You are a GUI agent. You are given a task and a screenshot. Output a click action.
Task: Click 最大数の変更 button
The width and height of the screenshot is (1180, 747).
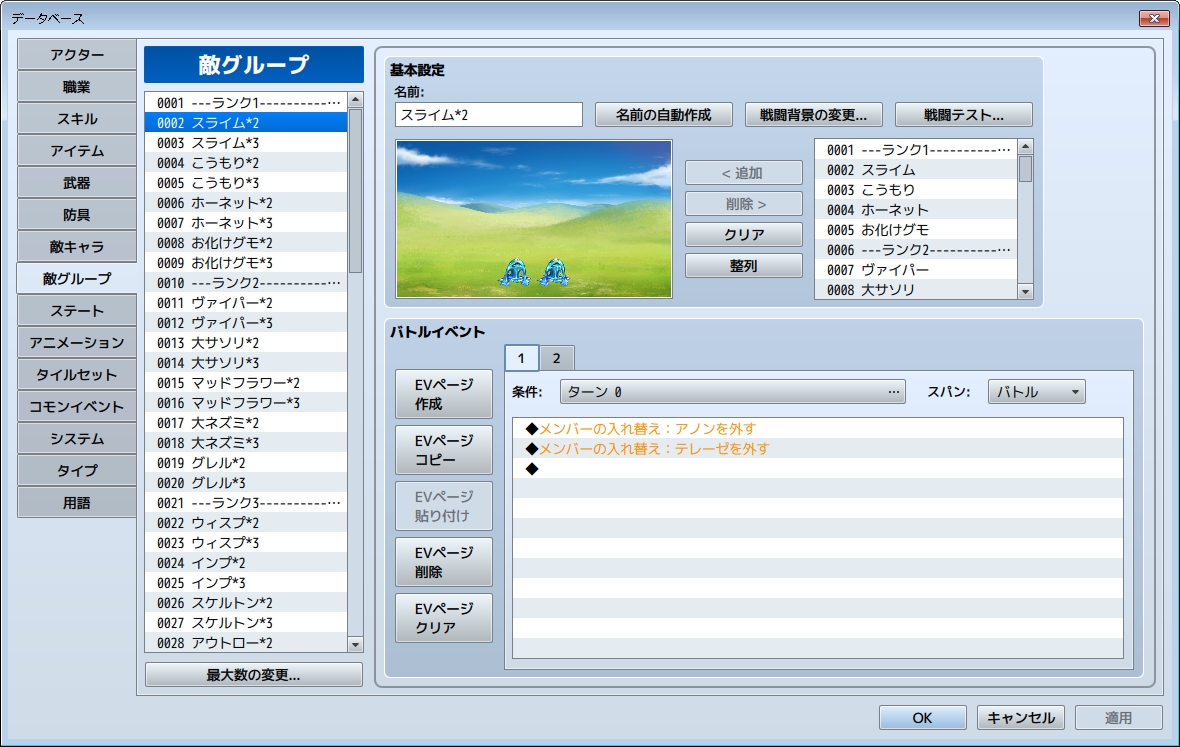coord(253,674)
